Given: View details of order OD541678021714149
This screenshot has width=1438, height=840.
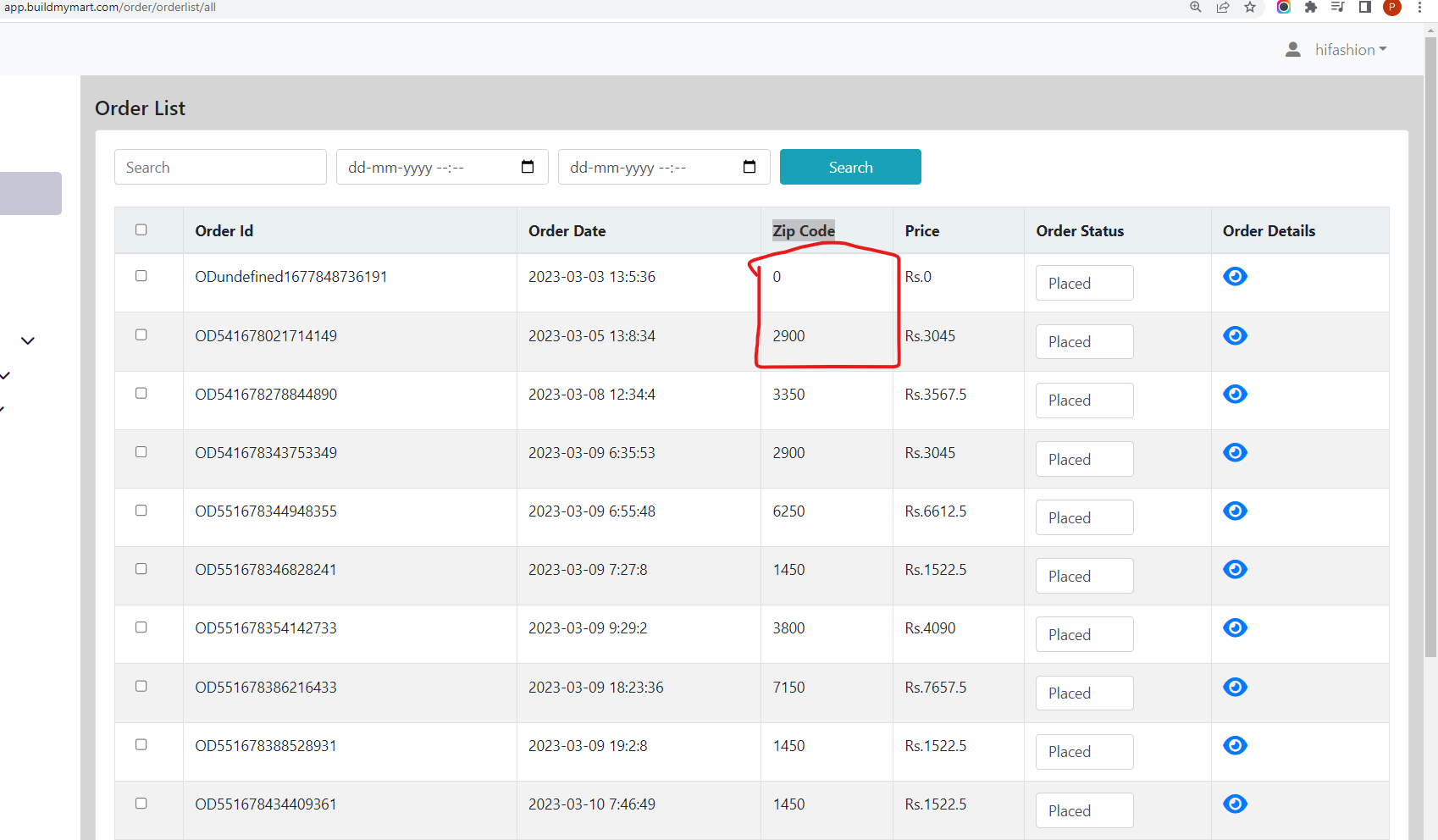Looking at the screenshot, I should point(1235,335).
